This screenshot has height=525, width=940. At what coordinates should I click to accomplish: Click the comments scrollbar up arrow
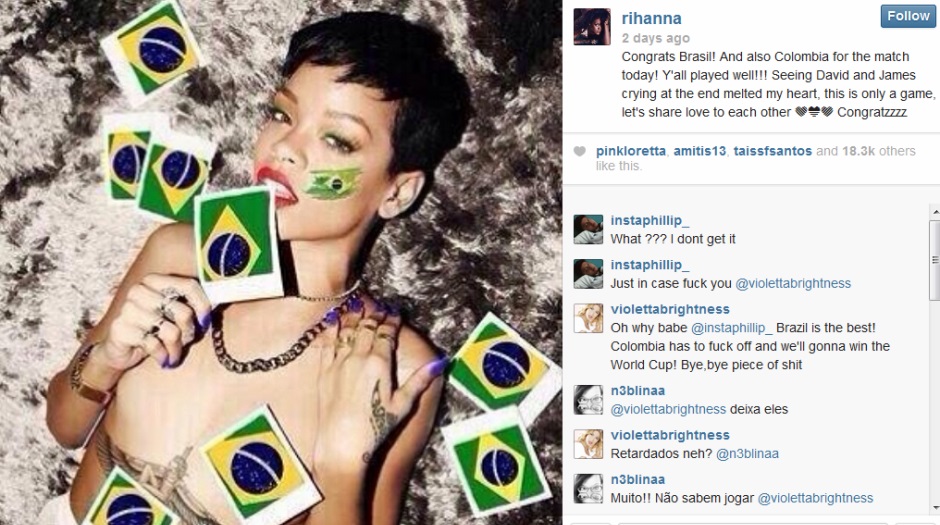[935, 212]
